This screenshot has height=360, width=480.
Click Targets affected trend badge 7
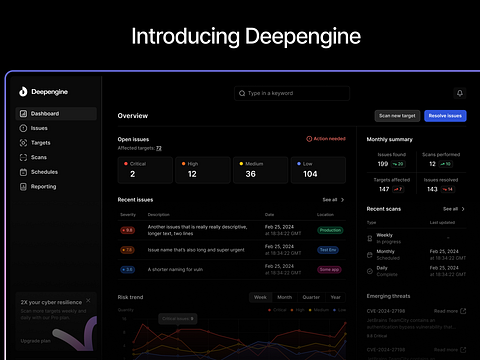tap(398, 189)
